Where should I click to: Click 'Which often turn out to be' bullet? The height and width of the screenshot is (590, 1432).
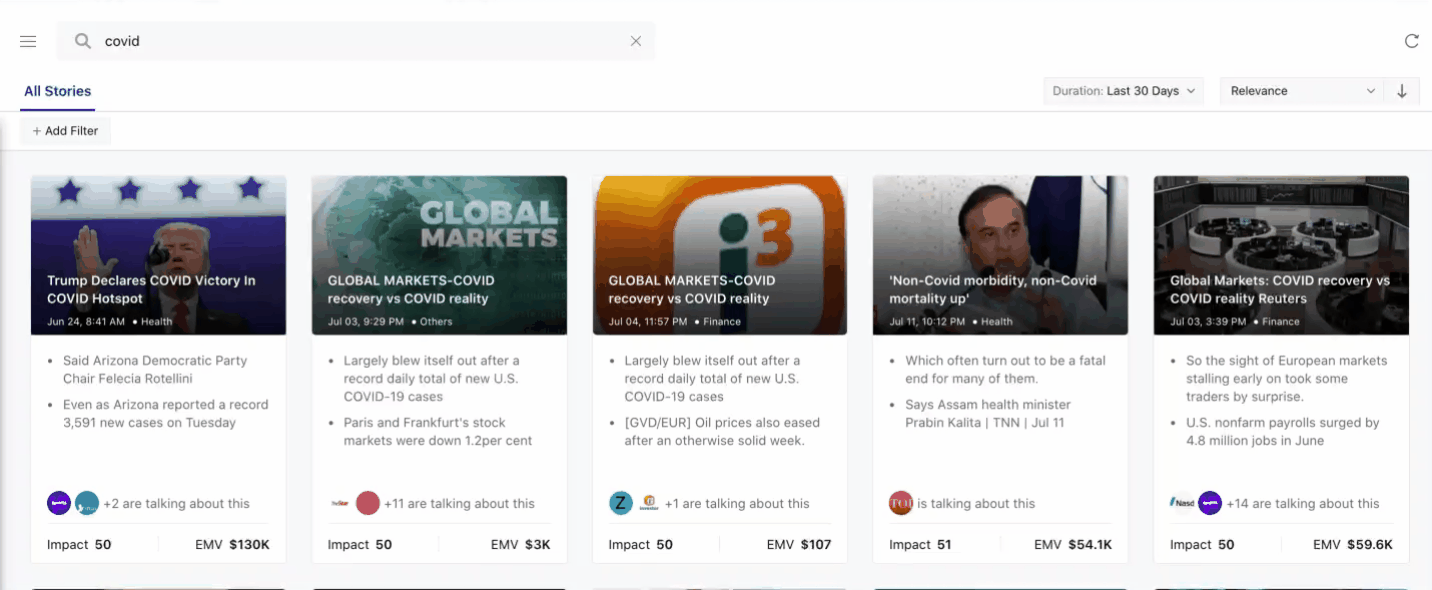point(1005,370)
